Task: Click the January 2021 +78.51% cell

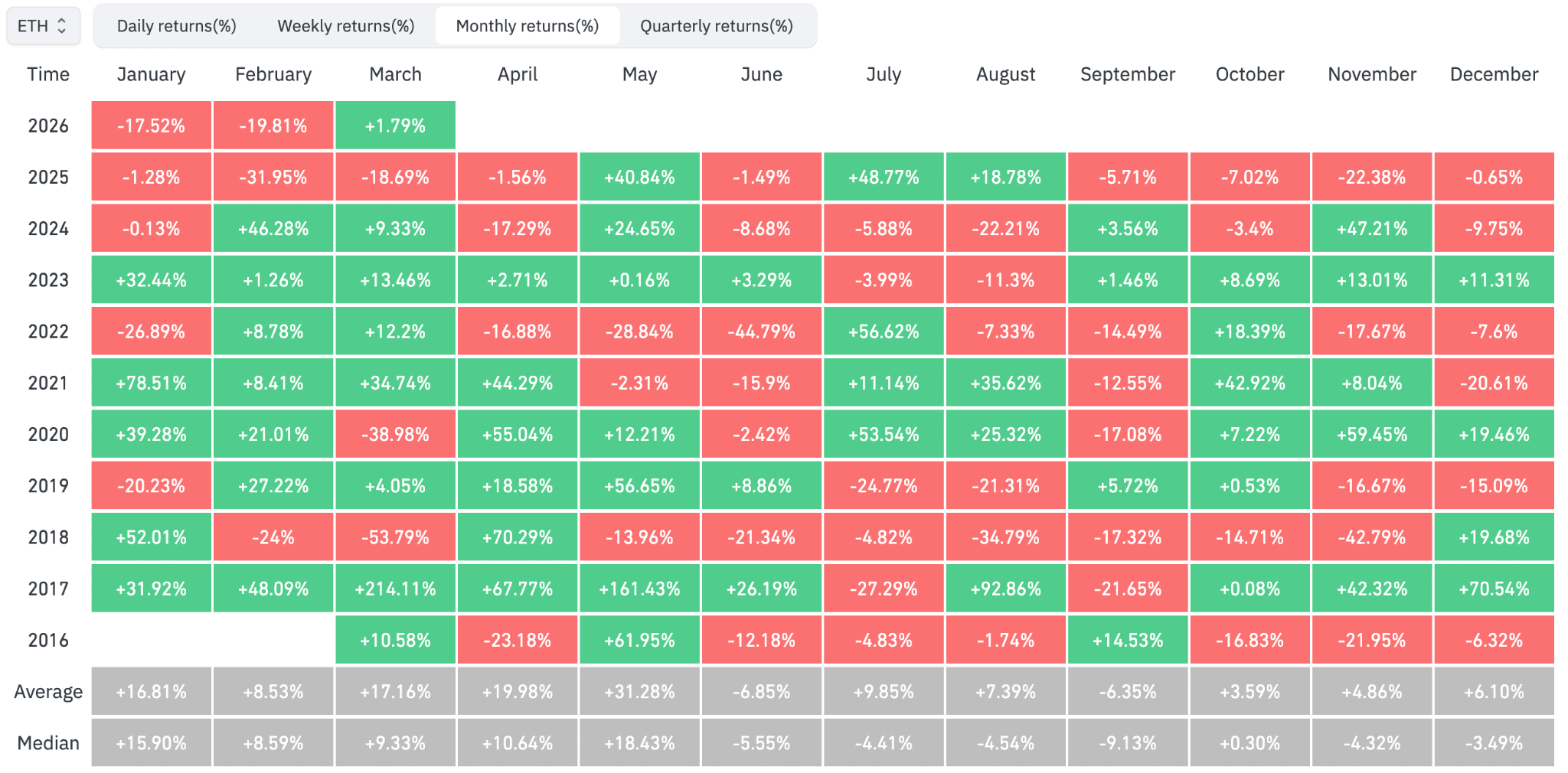Action: click(151, 383)
